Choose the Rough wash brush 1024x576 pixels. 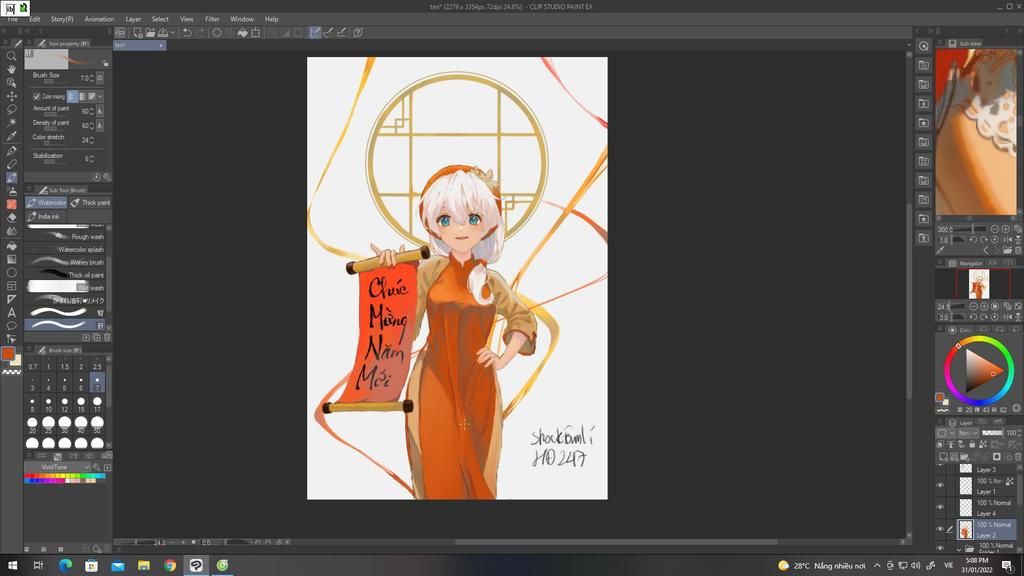pos(65,236)
